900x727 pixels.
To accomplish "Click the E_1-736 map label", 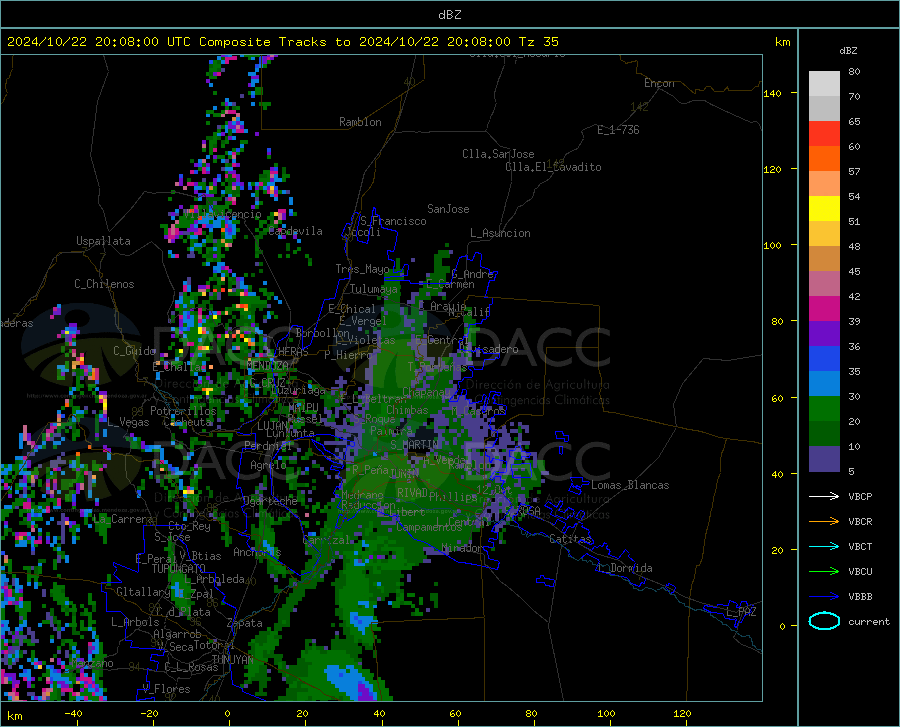I will [618, 130].
